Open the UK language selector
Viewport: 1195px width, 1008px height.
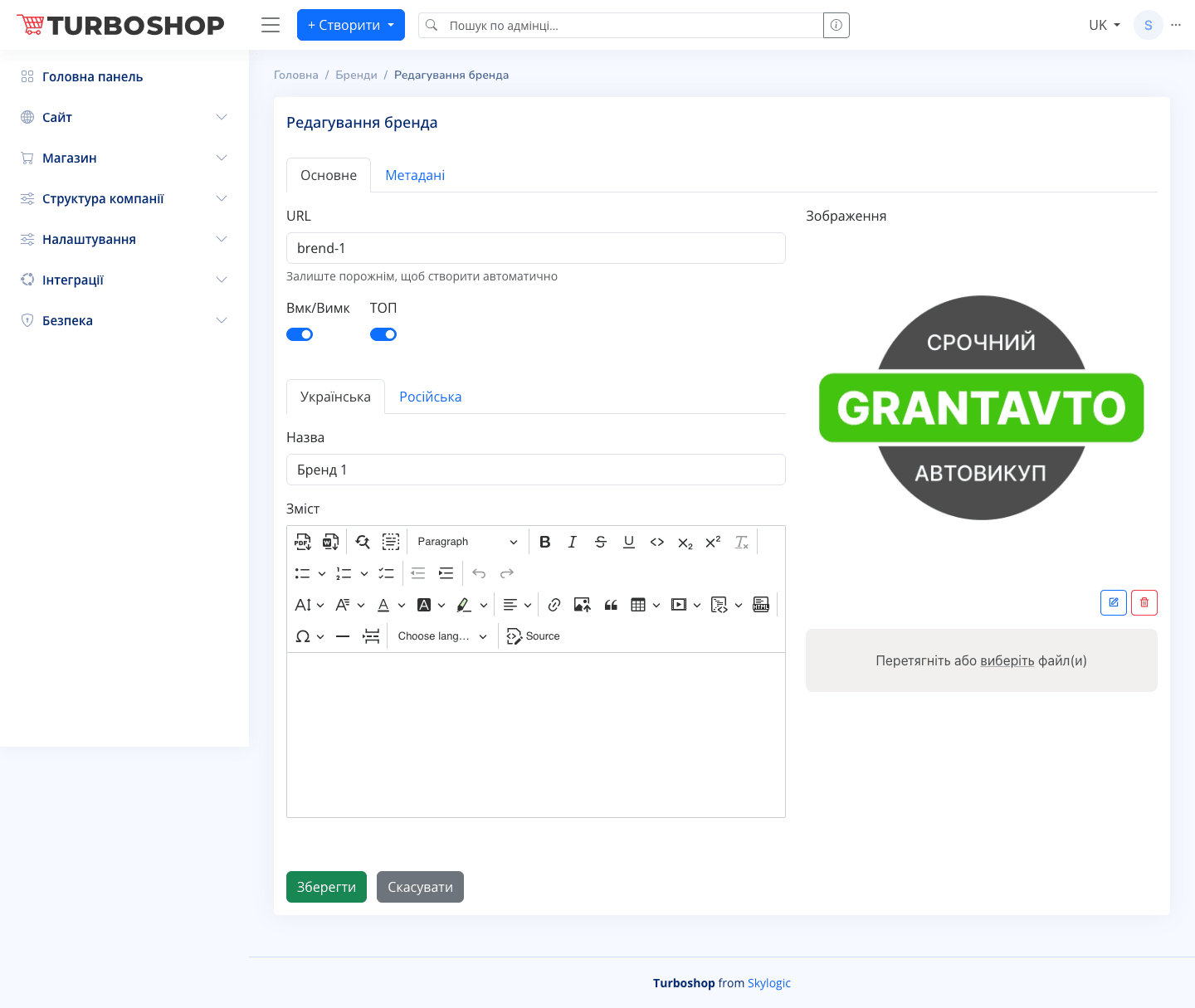click(1105, 25)
